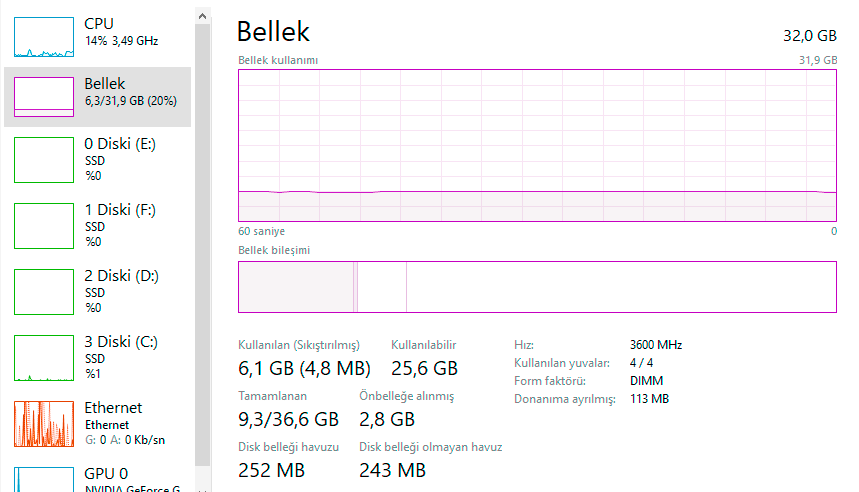
Task: Select the Ethernet activity graph thumbnail
Action: (x=44, y=424)
